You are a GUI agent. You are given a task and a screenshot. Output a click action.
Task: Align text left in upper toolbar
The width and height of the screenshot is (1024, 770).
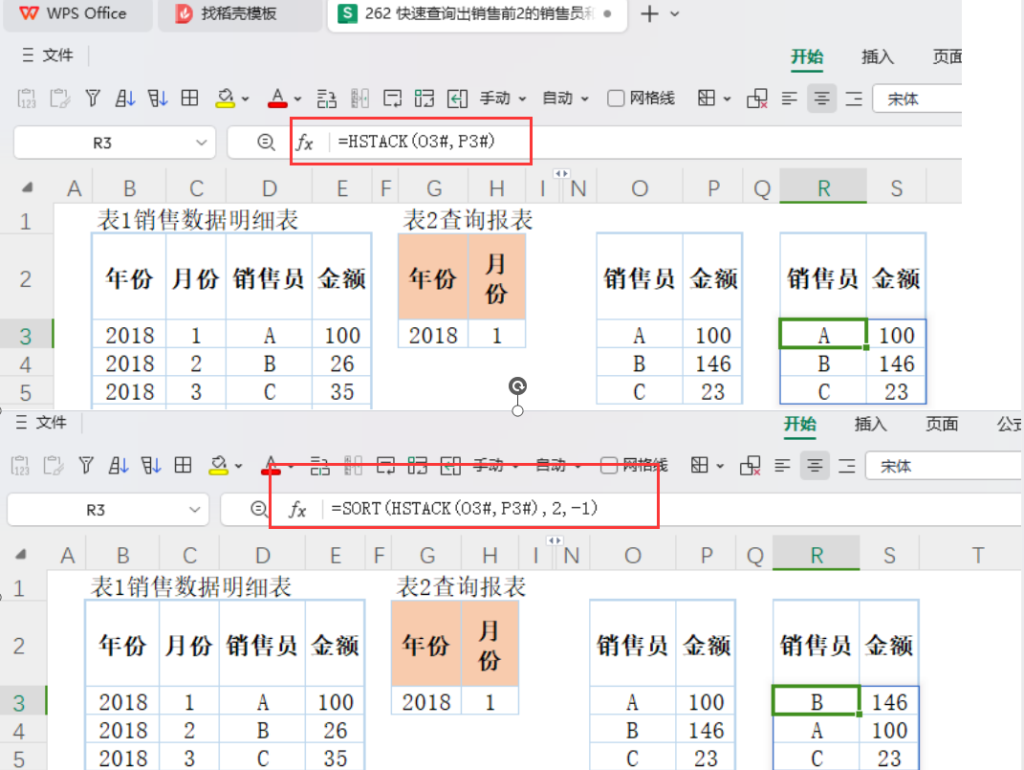(x=790, y=99)
